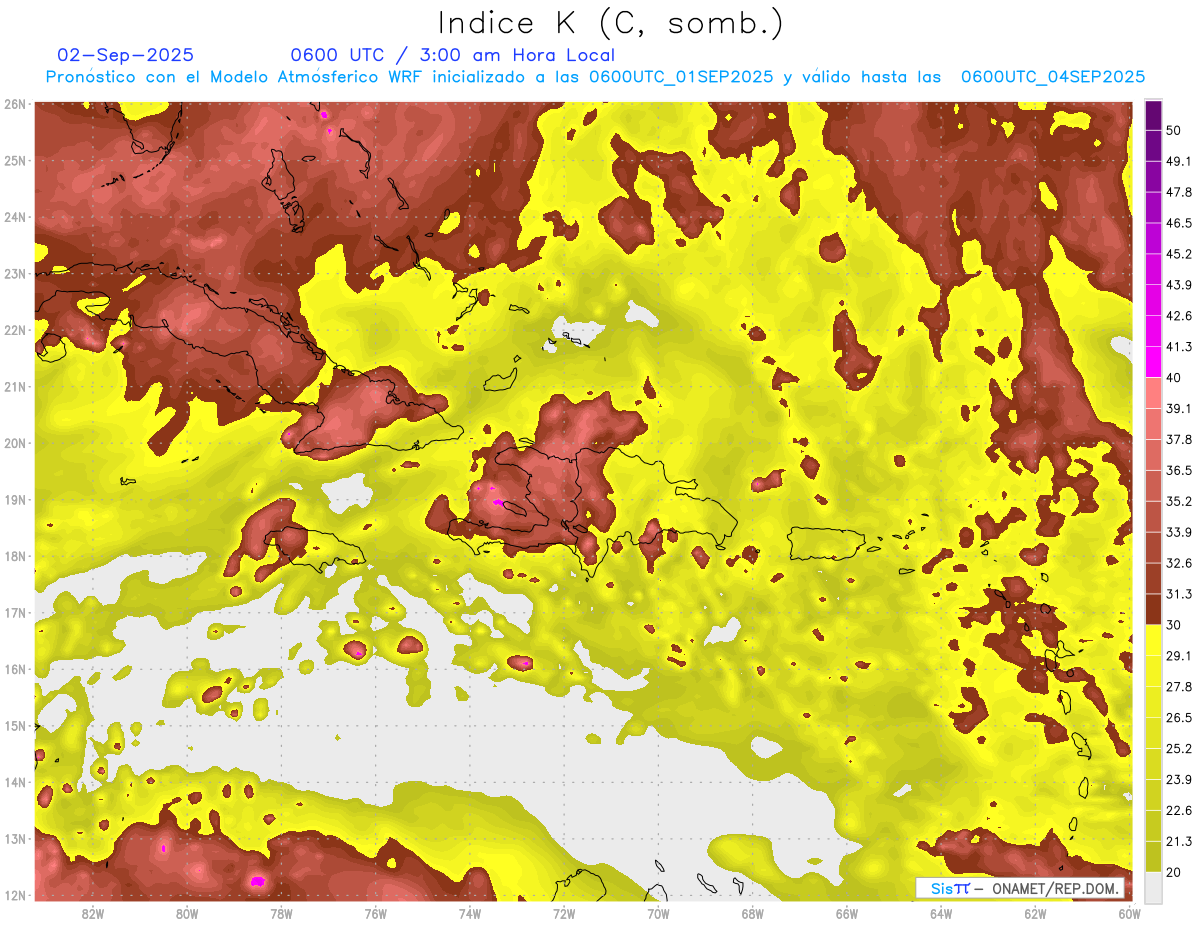Image resolution: width=1200 pixels, height=927 pixels.
Task: Select colorbar label '46.5'
Action: 1178,223
